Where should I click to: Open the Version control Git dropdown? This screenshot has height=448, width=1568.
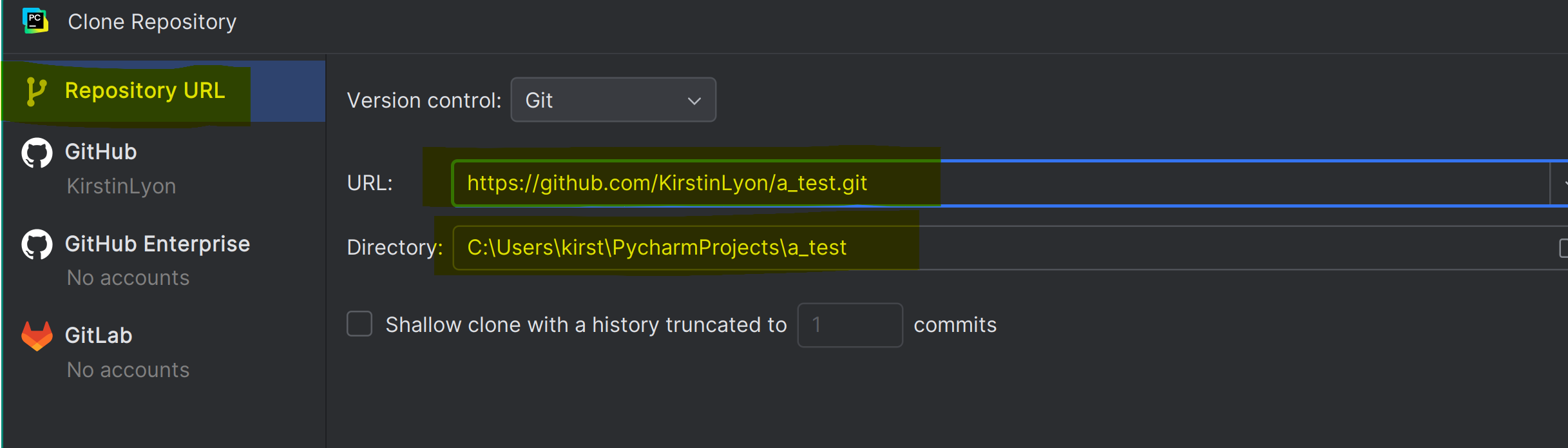613,100
